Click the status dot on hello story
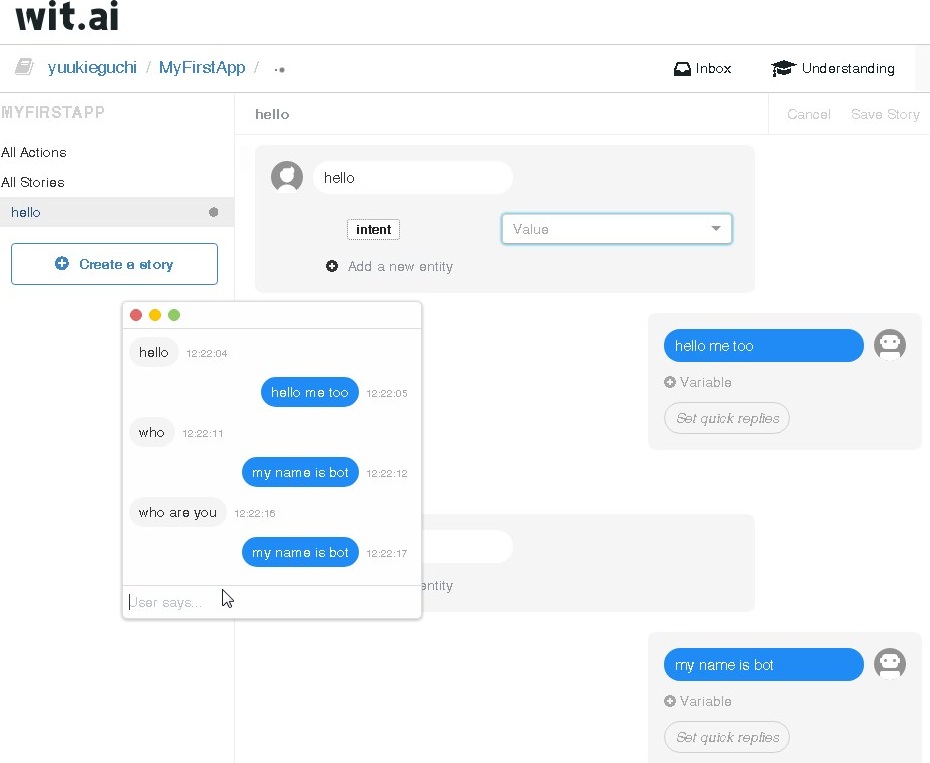This screenshot has width=930, height=763. tap(213, 212)
